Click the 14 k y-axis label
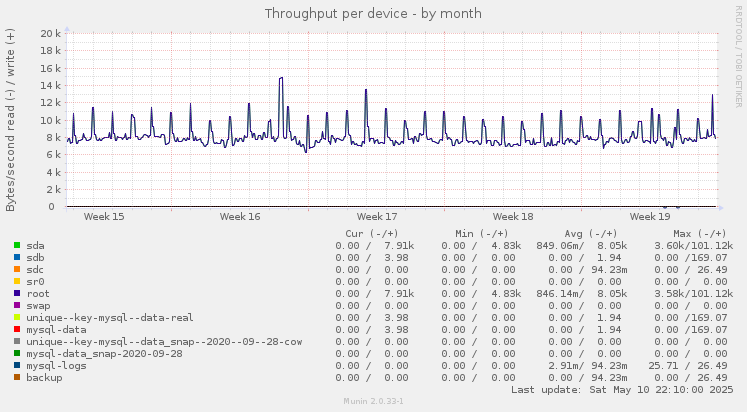 [x=50, y=86]
